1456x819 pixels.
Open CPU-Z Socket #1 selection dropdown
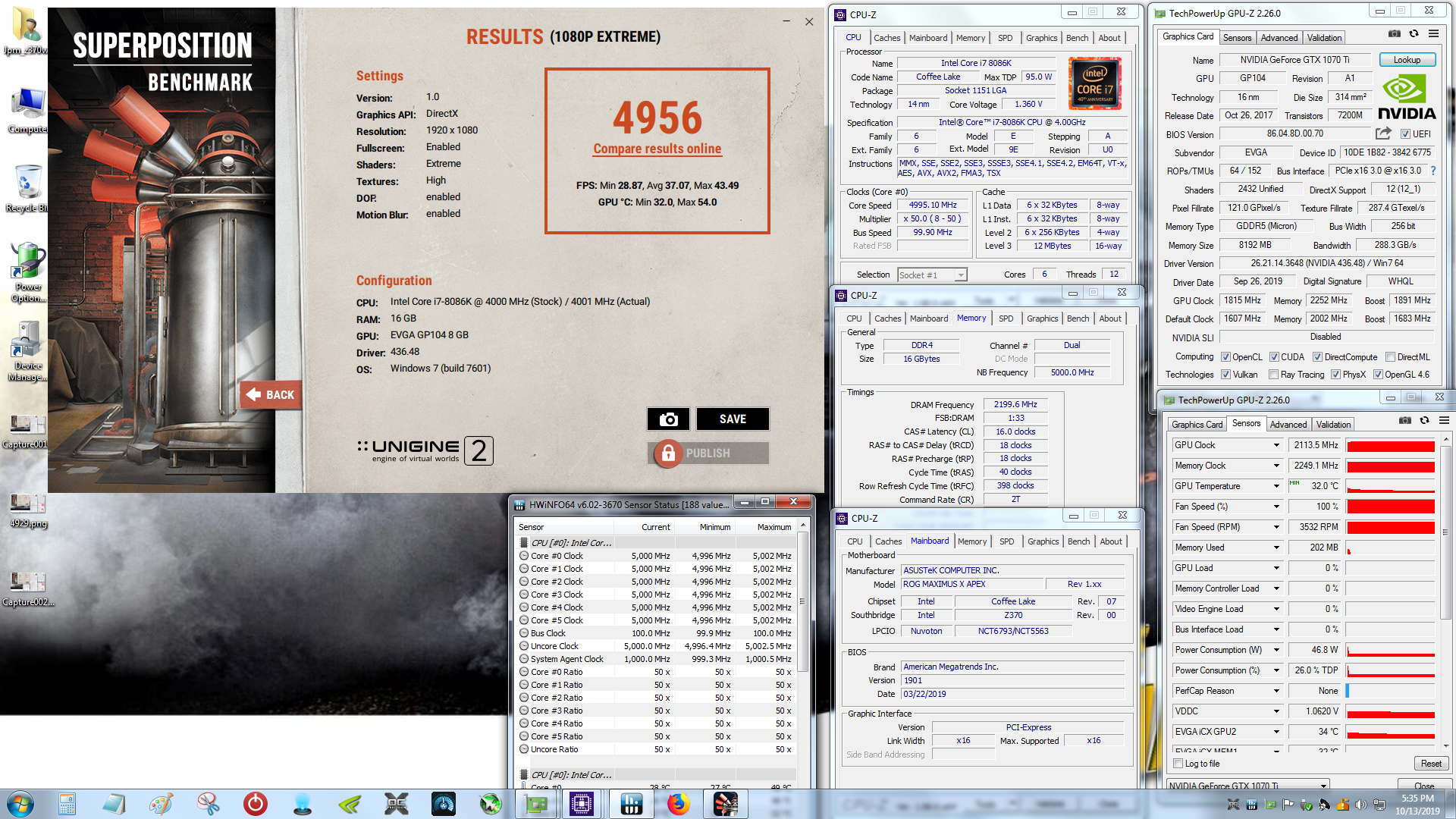point(932,275)
